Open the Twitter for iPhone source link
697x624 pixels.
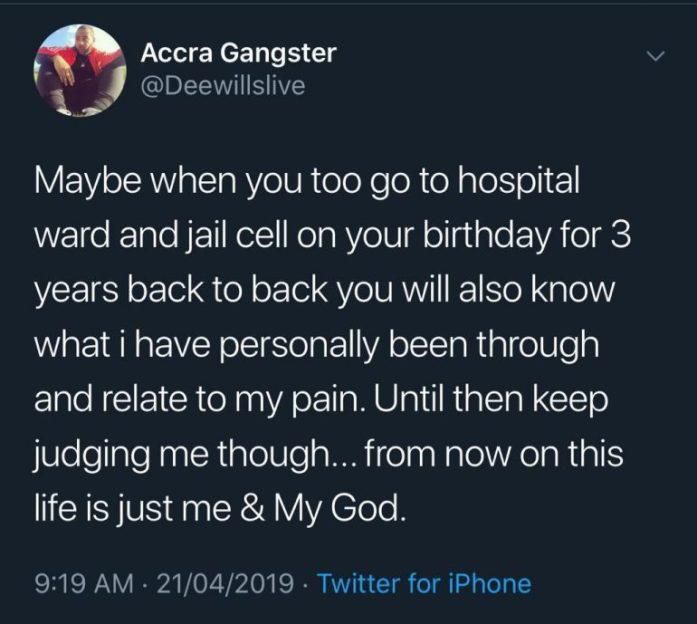tap(424, 583)
